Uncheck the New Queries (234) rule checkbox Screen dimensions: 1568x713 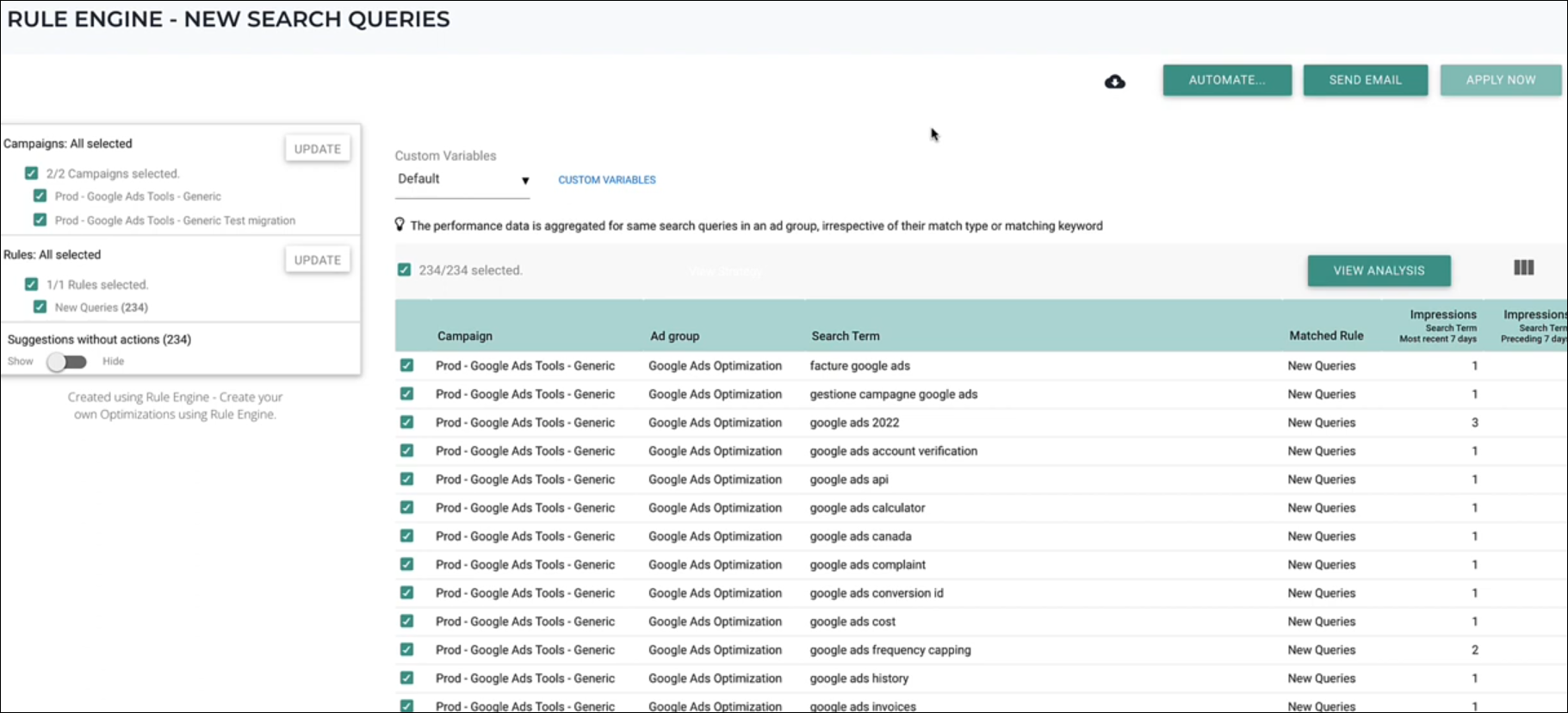(x=40, y=307)
